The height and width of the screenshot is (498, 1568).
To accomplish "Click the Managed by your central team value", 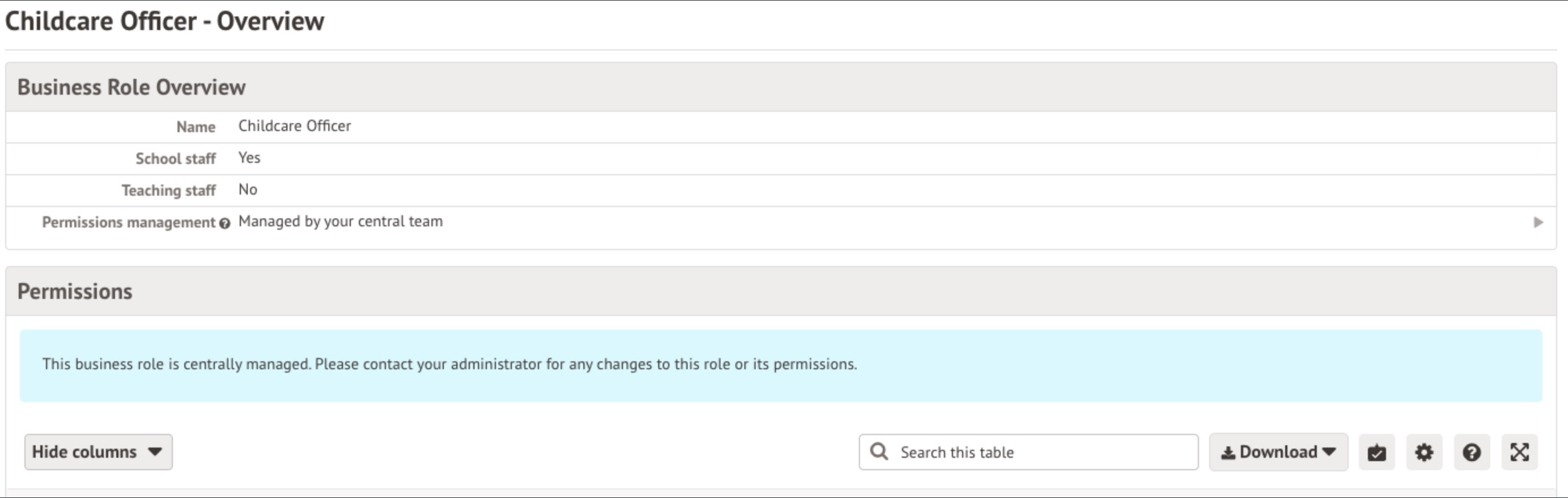I will click(340, 222).
